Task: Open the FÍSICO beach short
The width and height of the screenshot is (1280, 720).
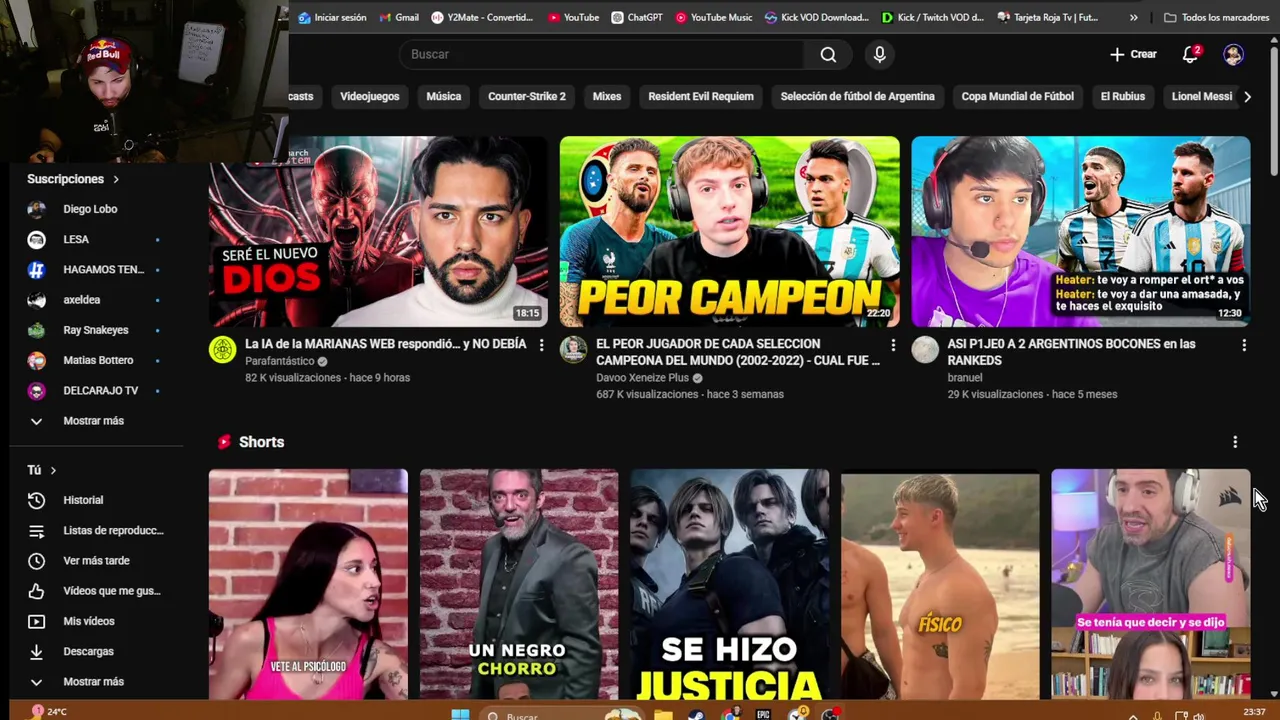Action: [x=940, y=584]
